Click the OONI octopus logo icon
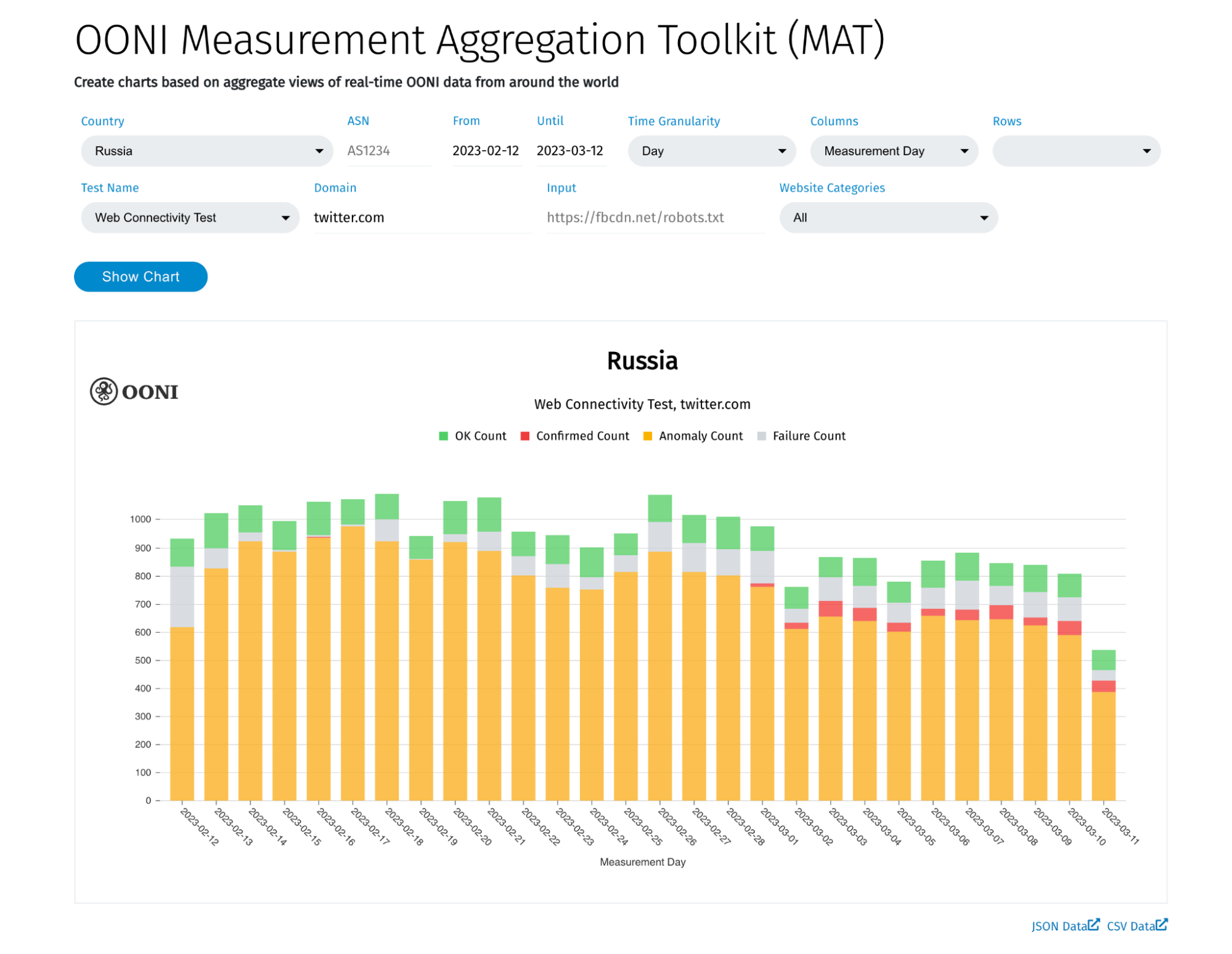 pyautogui.click(x=104, y=391)
